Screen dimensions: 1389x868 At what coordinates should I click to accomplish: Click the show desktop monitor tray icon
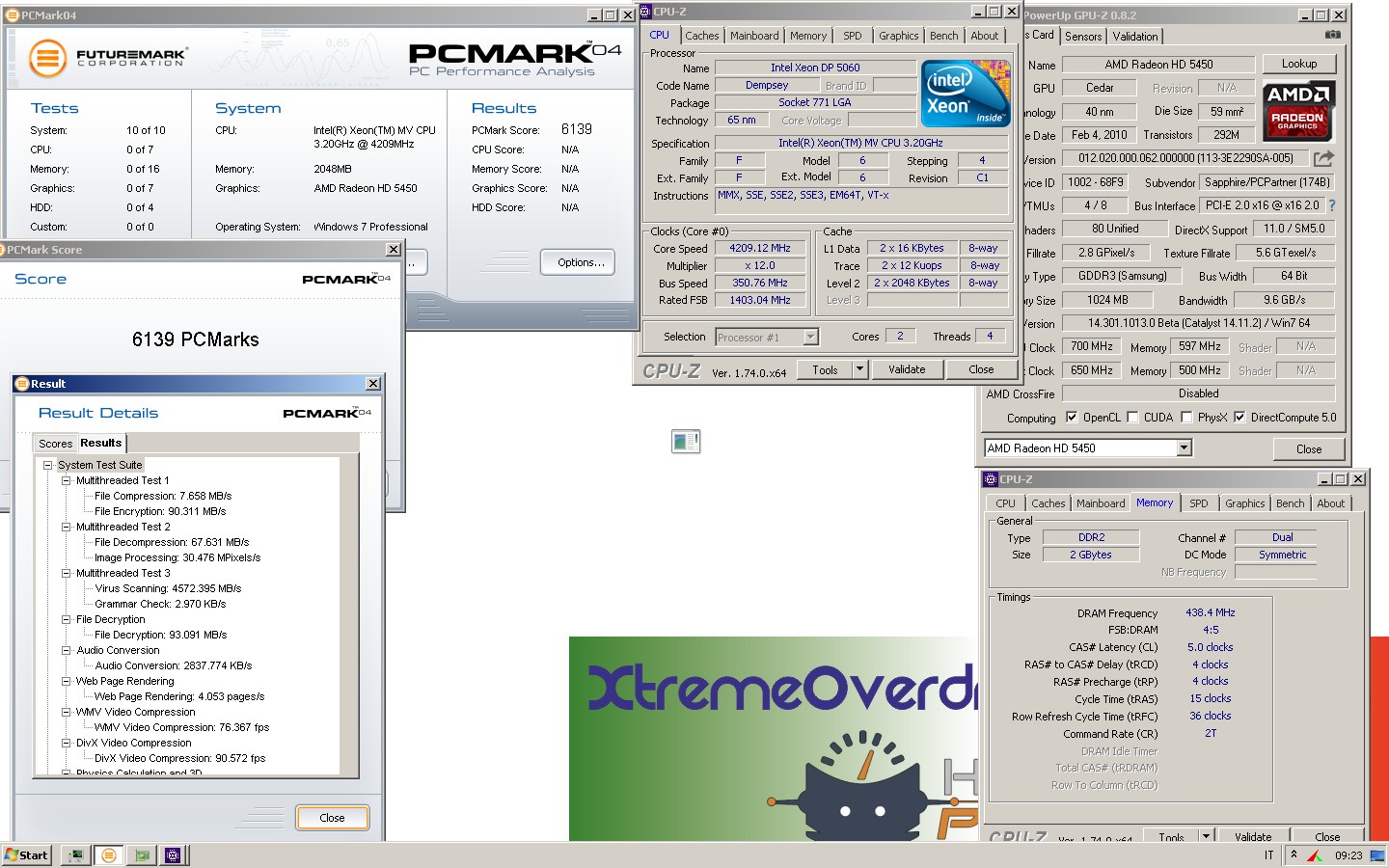point(1376,854)
